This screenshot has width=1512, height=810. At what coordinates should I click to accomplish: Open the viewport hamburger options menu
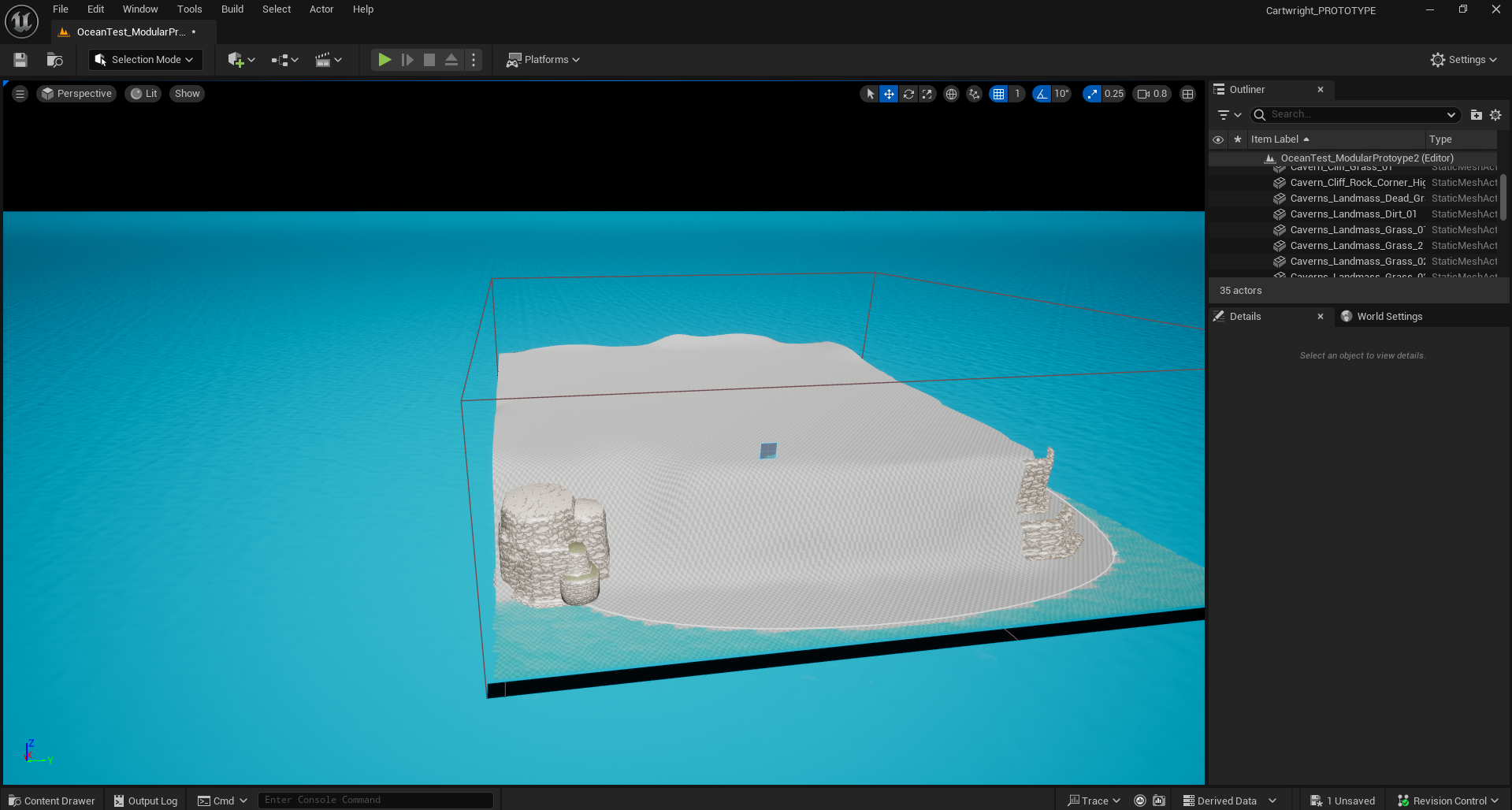click(20, 94)
